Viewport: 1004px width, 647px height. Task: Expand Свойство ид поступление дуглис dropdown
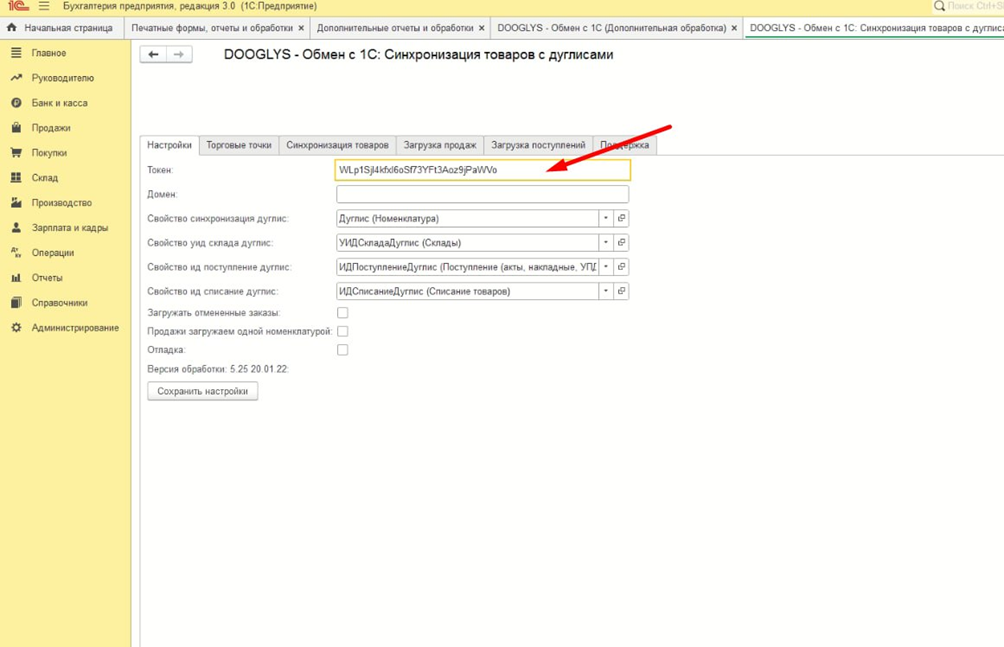(x=606, y=267)
